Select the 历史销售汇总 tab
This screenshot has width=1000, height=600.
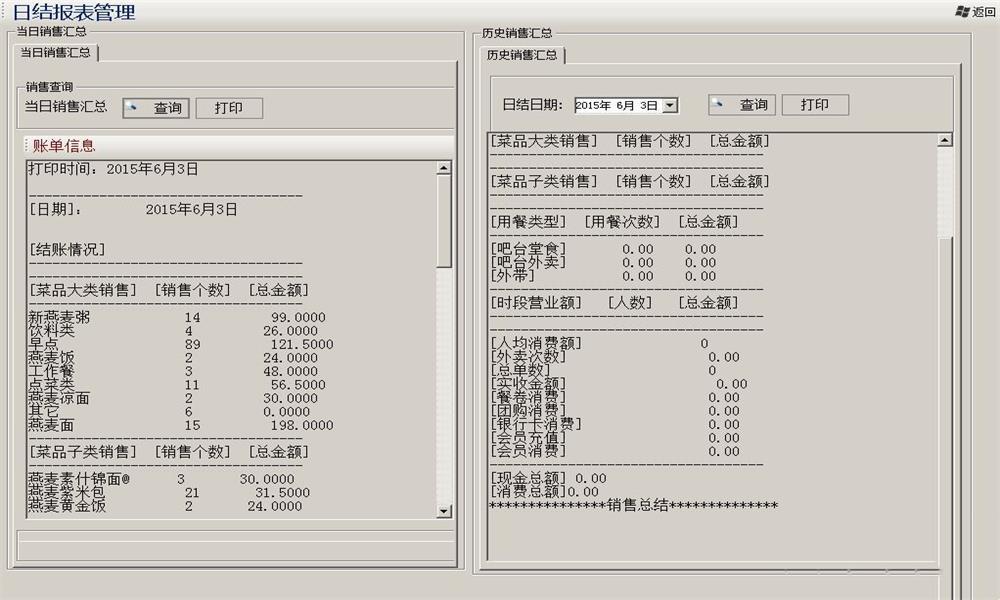[x=522, y=55]
